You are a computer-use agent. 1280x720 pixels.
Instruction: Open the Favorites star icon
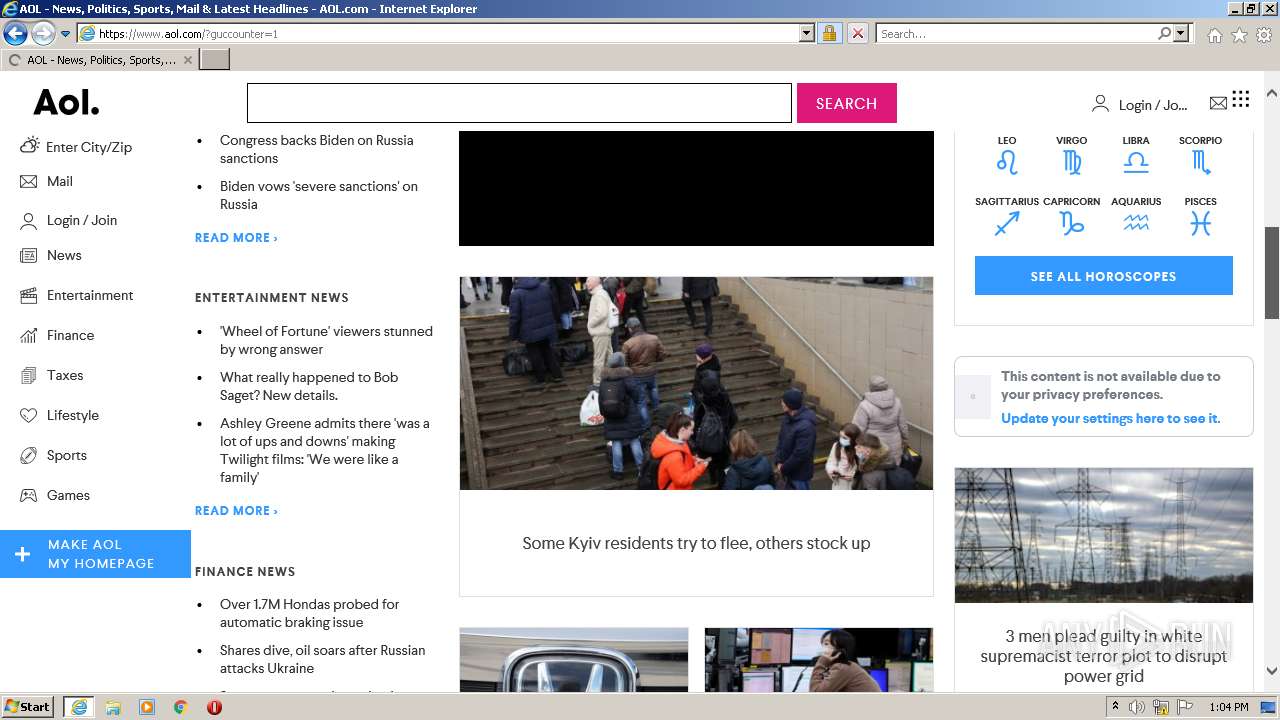(1239, 35)
